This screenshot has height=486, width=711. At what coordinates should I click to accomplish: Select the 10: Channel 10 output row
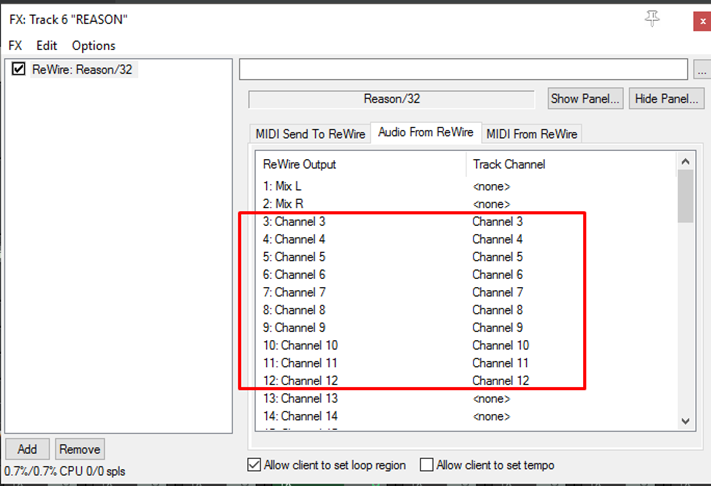[300, 345]
